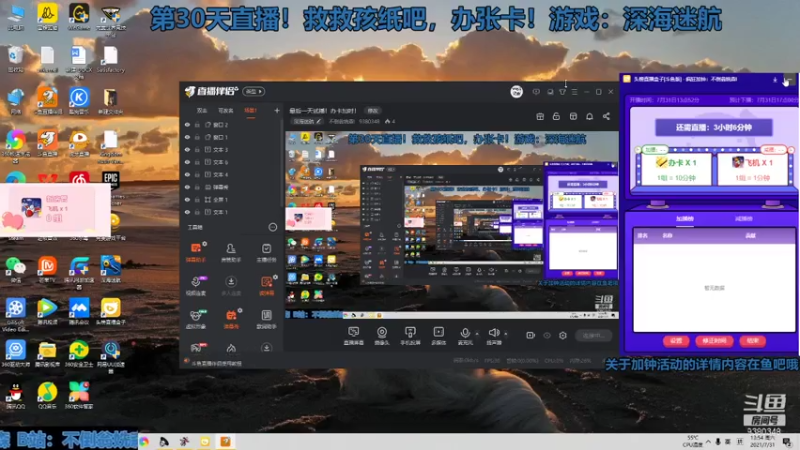Switch to the second scene tab

[226, 111]
